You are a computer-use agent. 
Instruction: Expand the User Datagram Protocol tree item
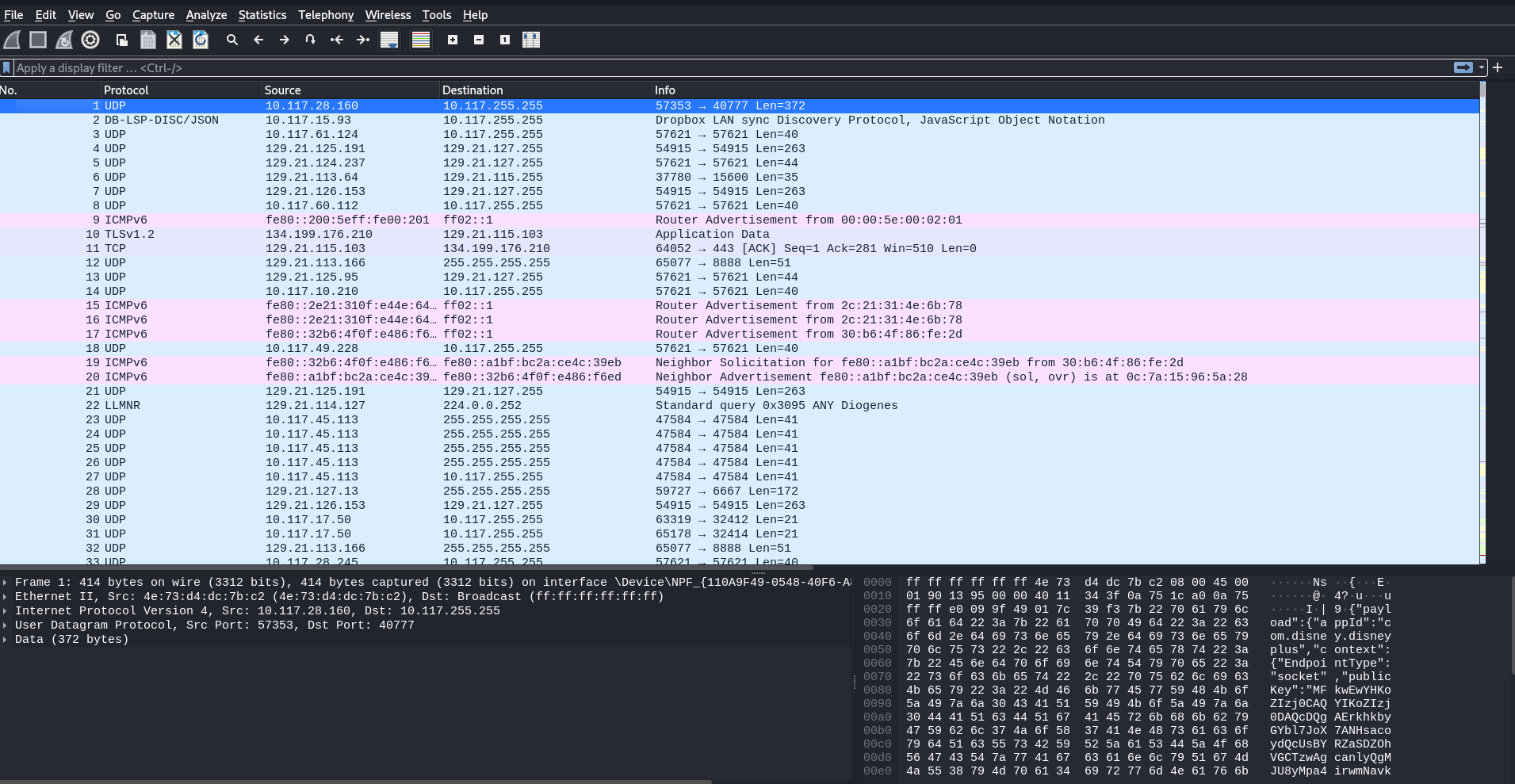click(x=6, y=625)
